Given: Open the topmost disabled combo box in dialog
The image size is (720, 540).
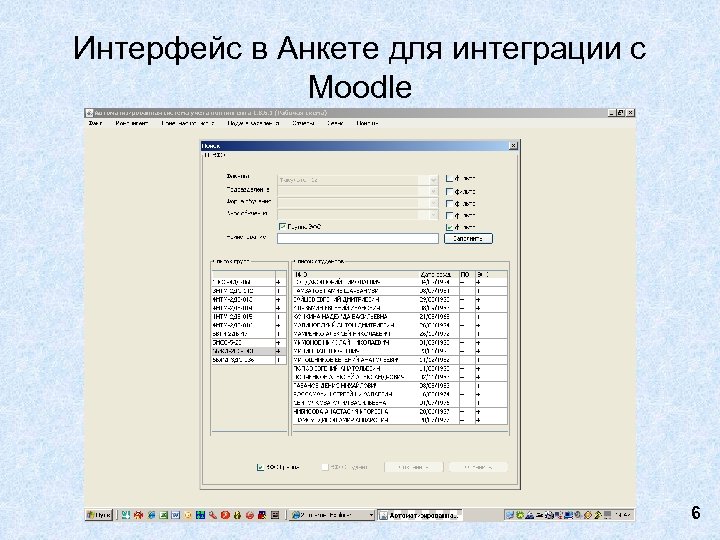Looking at the screenshot, I should tap(357, 180).
